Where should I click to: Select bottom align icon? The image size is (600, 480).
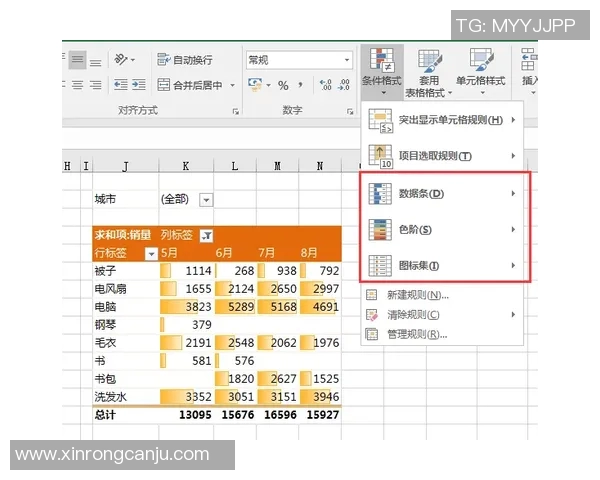pyautogui.click(x=96, y=60)
